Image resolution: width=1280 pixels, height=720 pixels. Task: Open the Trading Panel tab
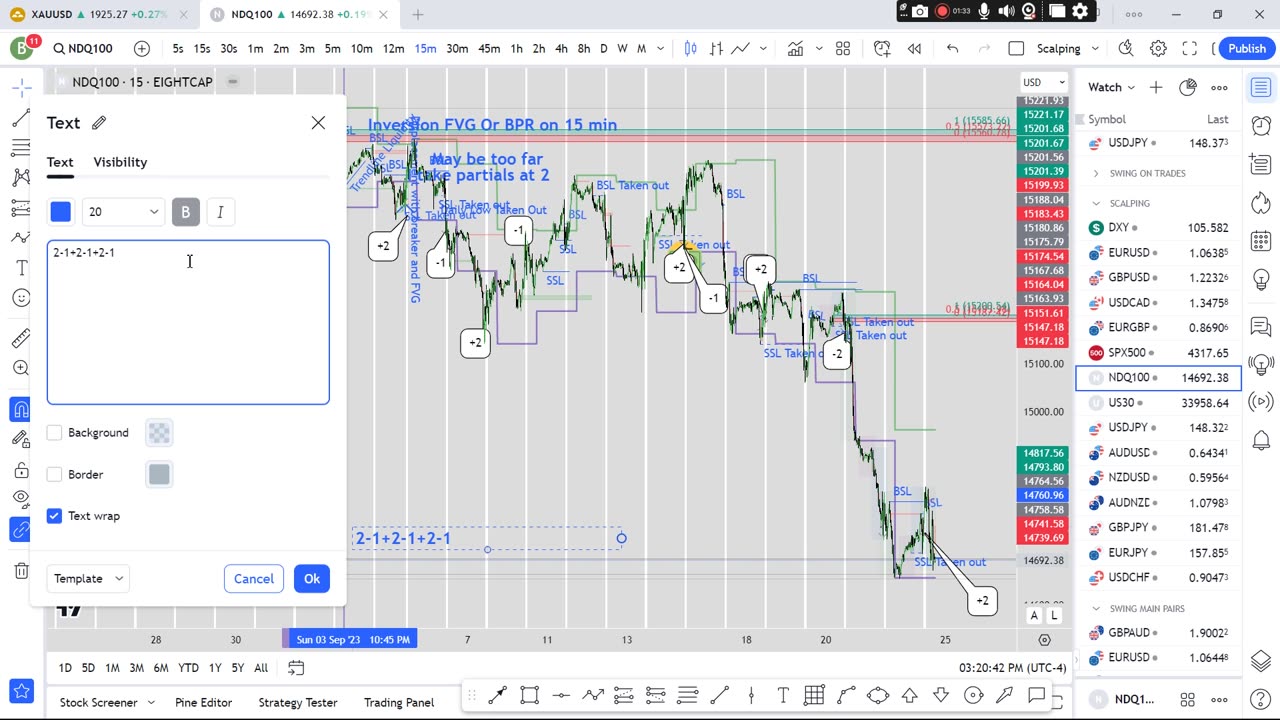(399, 702)
